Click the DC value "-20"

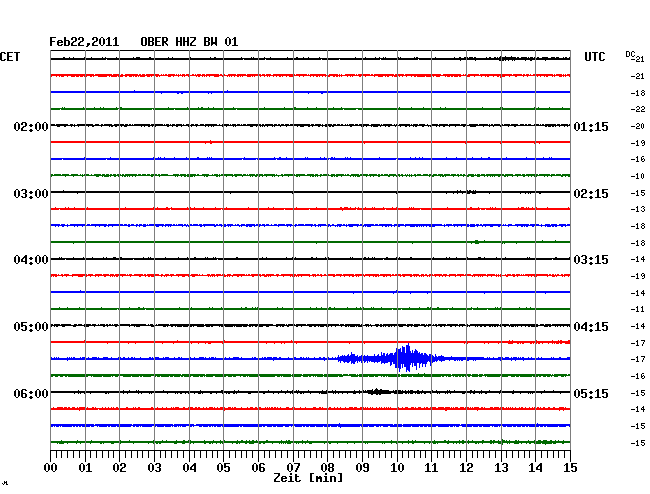coord(638,126)
